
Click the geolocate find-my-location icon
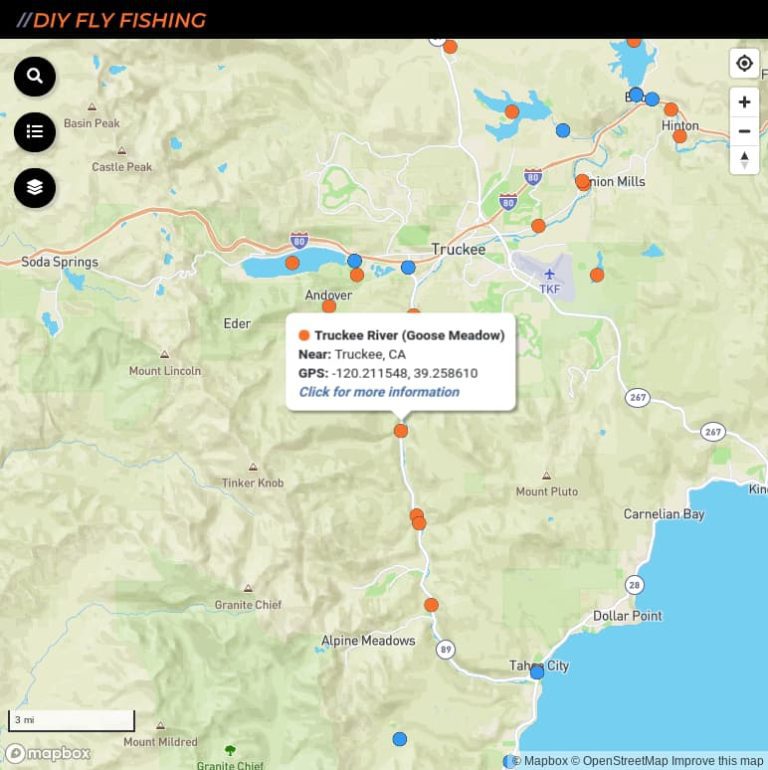[744, 64]
